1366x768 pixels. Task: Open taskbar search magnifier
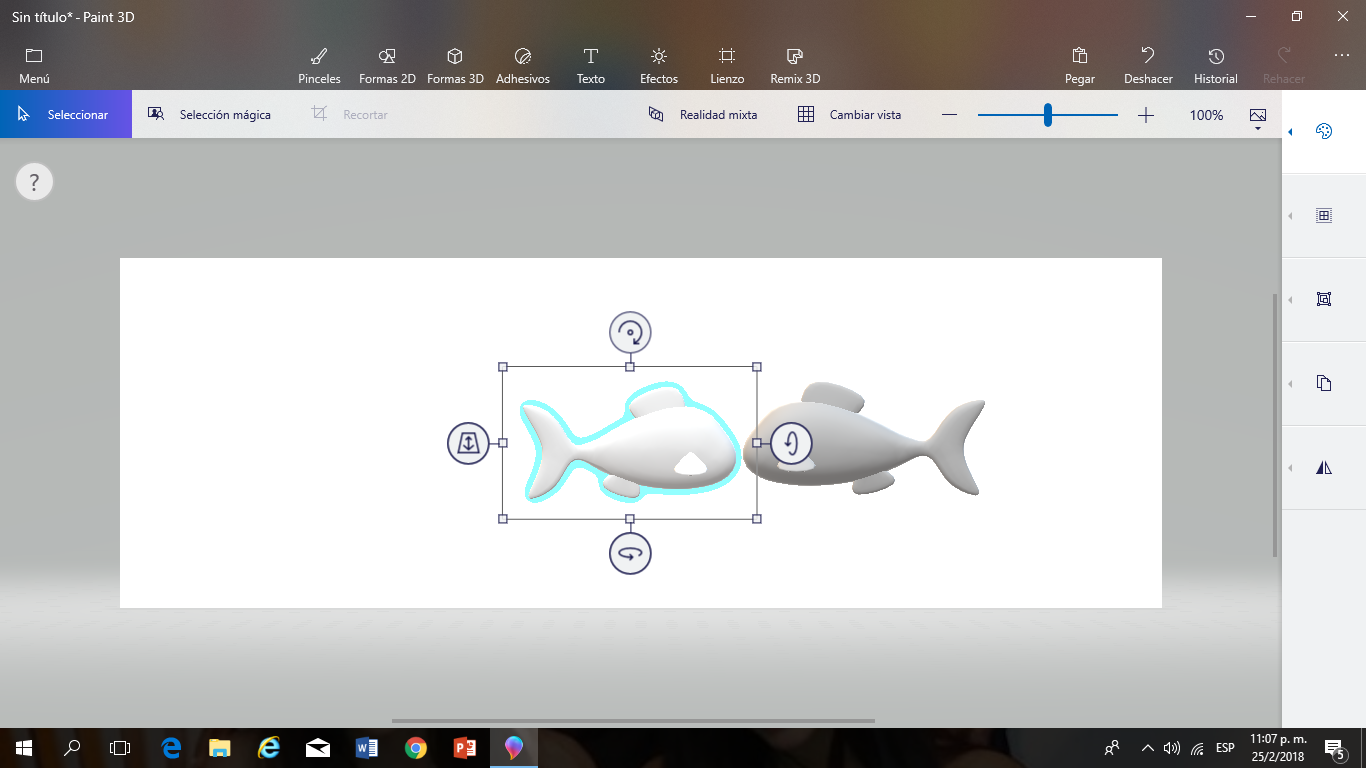(x=72, y=748)
